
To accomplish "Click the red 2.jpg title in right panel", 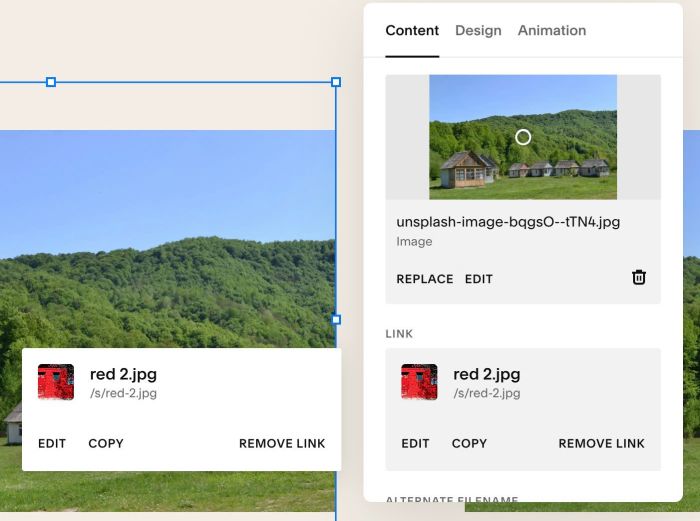I will [487, 374].
